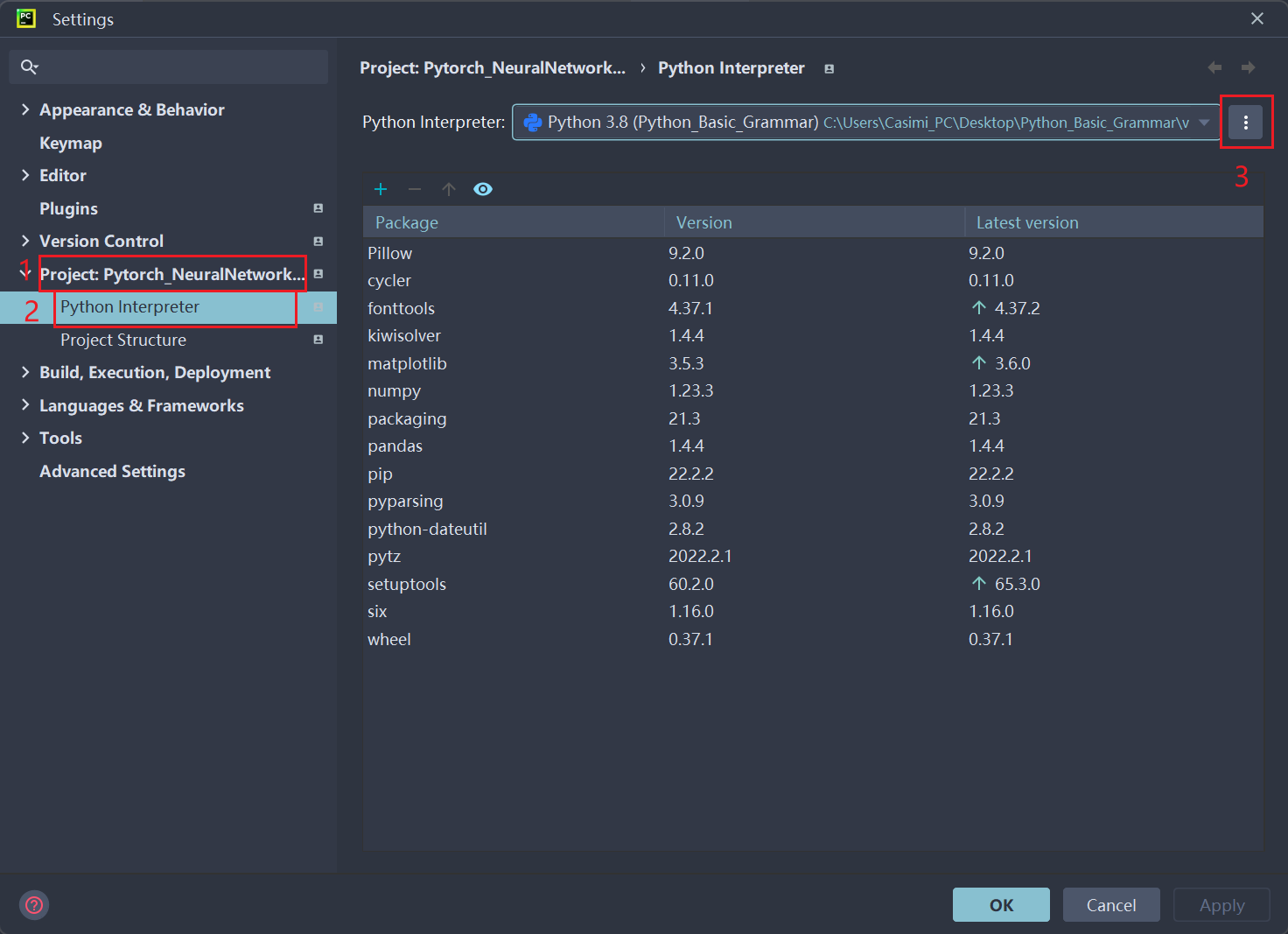Expand Appearance & Behavior section
The height and width of the screenshot is (934, 1288).
25,109
